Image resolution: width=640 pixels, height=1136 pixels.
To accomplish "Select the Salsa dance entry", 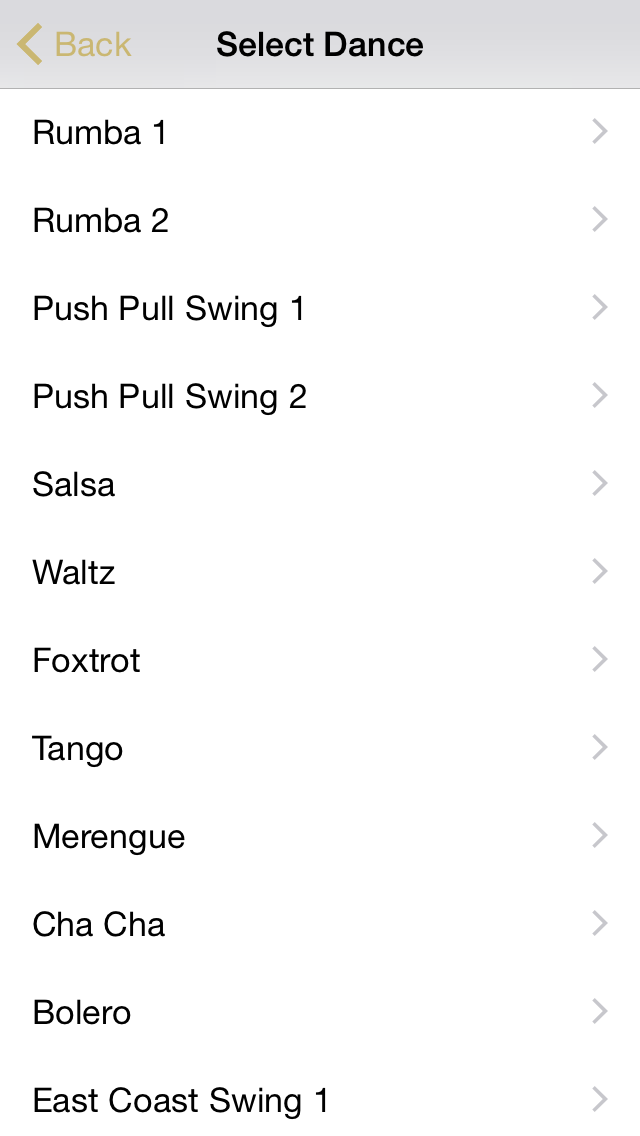I will [320, 485].
